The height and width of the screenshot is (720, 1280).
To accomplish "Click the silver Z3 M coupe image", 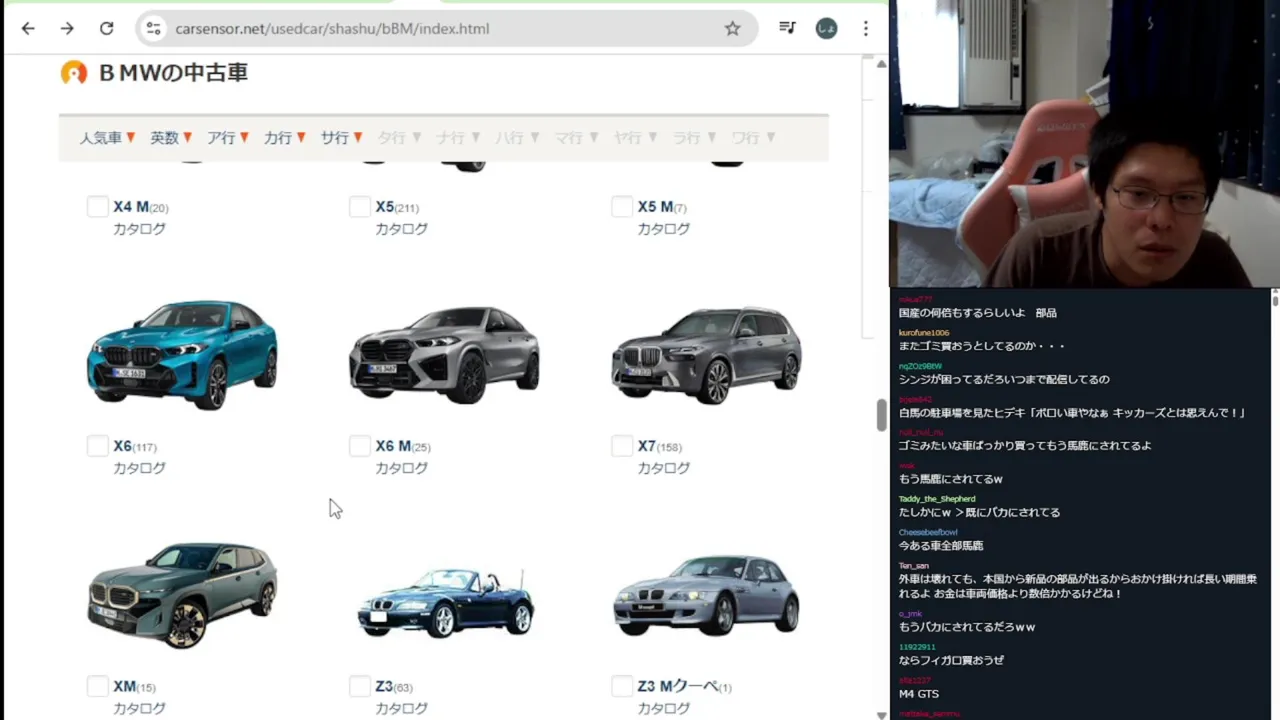I will tap(706, 596).
